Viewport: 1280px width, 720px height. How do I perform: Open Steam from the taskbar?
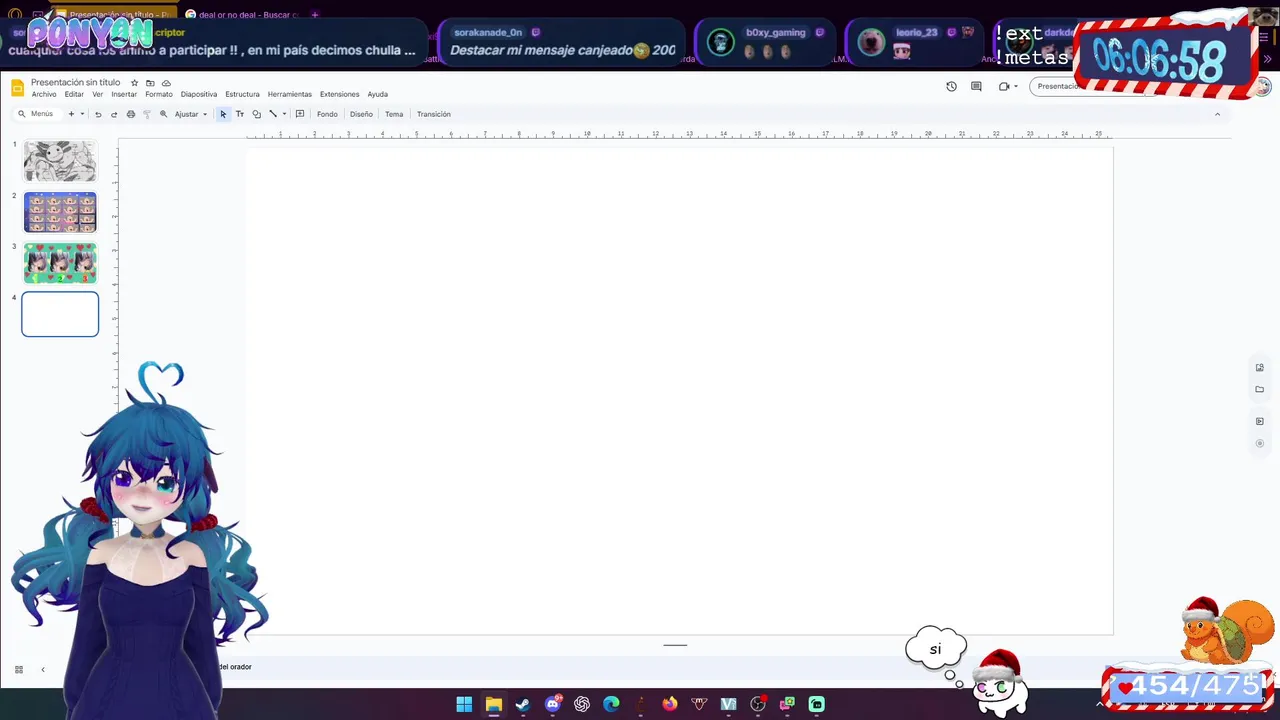pyautogui.click(x=522, y=704)
